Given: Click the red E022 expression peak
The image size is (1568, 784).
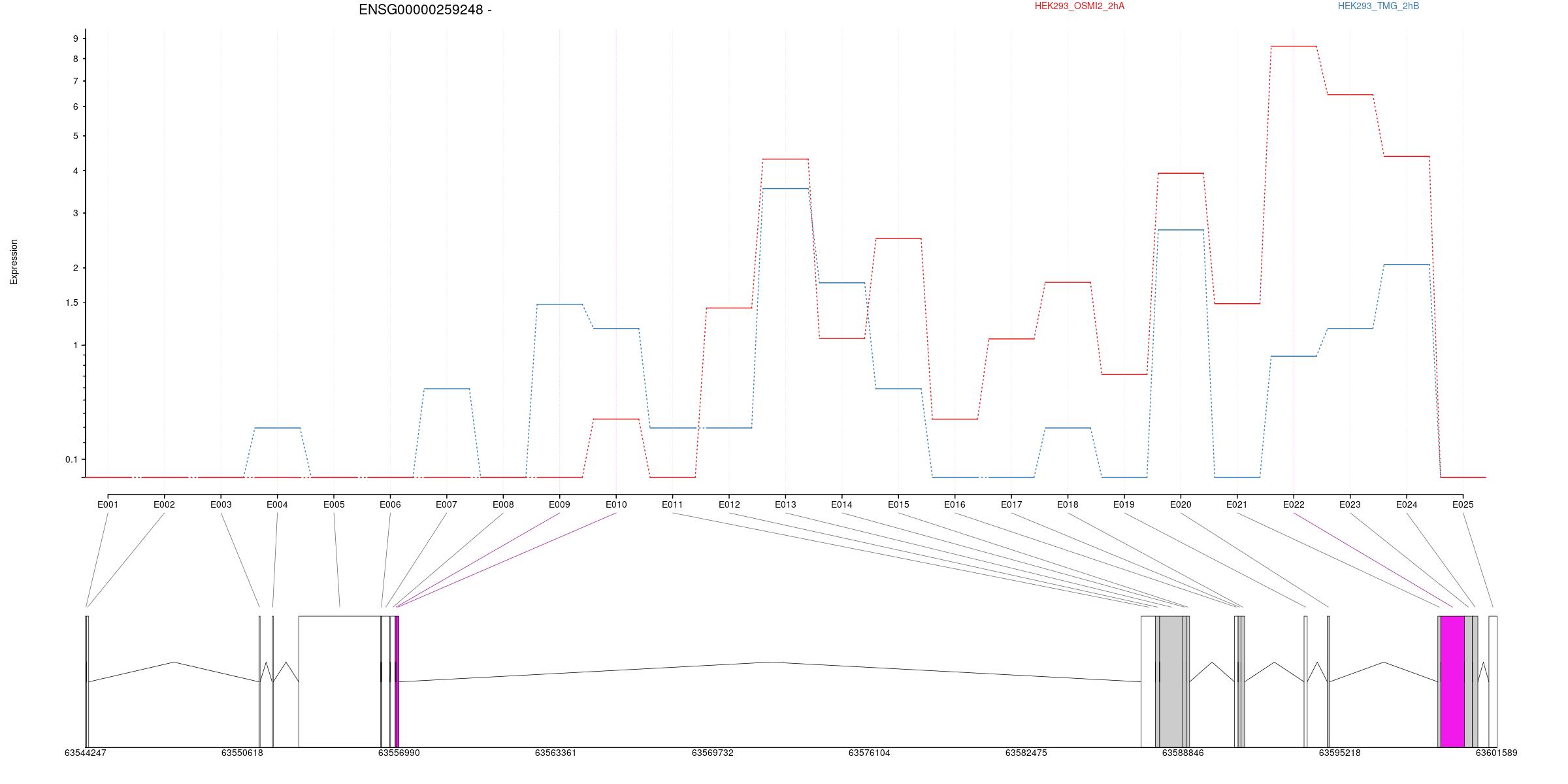Looking at the screenshot, I should [1294, 46].
